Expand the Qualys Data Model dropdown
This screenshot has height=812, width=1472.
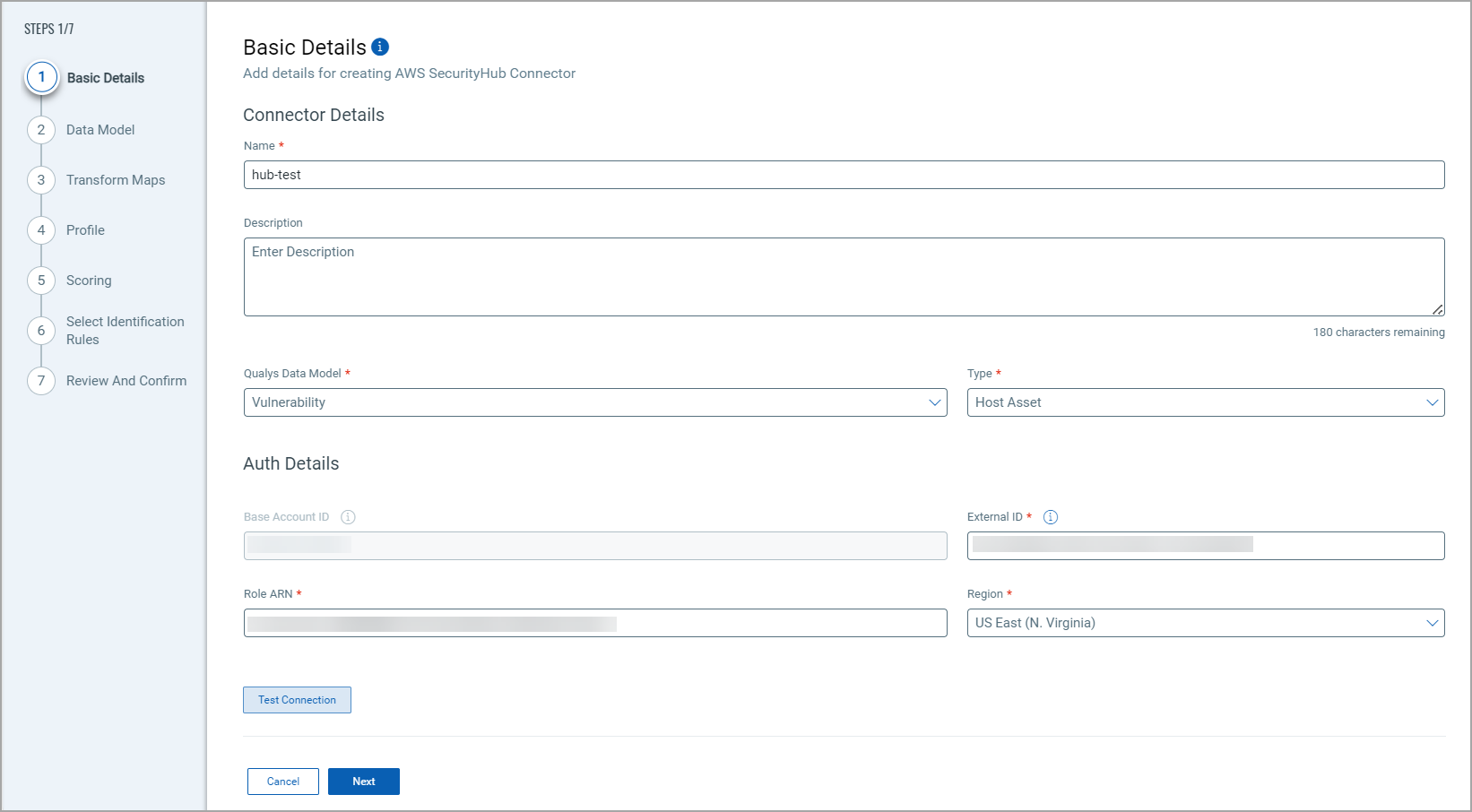[x=594, y=402]
